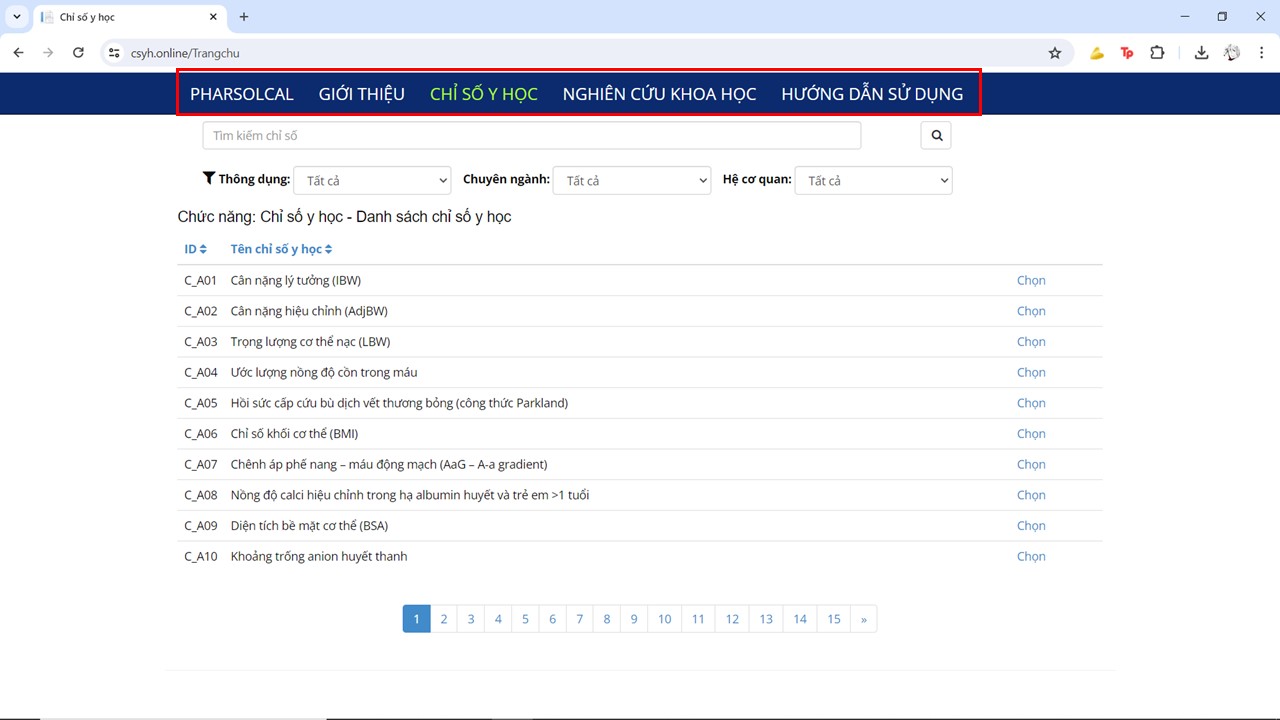The image size is (1280, 720).
Task: Go to pagination page 3
Action: (x=471, y=619)
